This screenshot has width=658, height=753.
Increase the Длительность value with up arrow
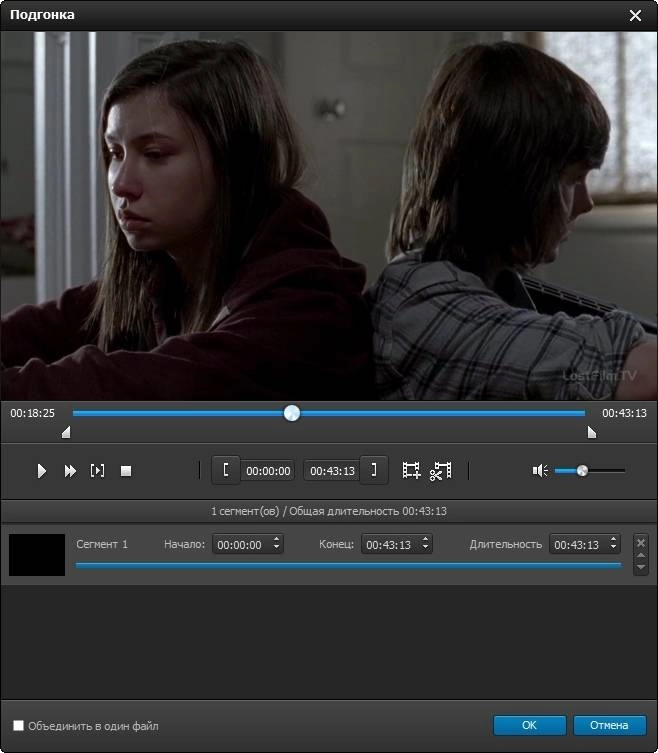coord(613,540)
